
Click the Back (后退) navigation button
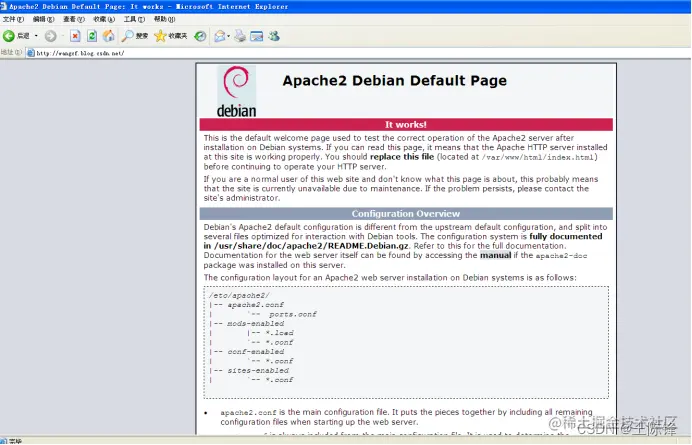coord(16,36)
